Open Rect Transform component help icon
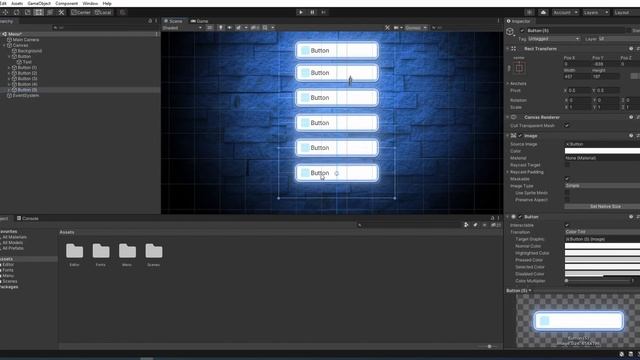This screenshot has width=640, height=360. 631,49
